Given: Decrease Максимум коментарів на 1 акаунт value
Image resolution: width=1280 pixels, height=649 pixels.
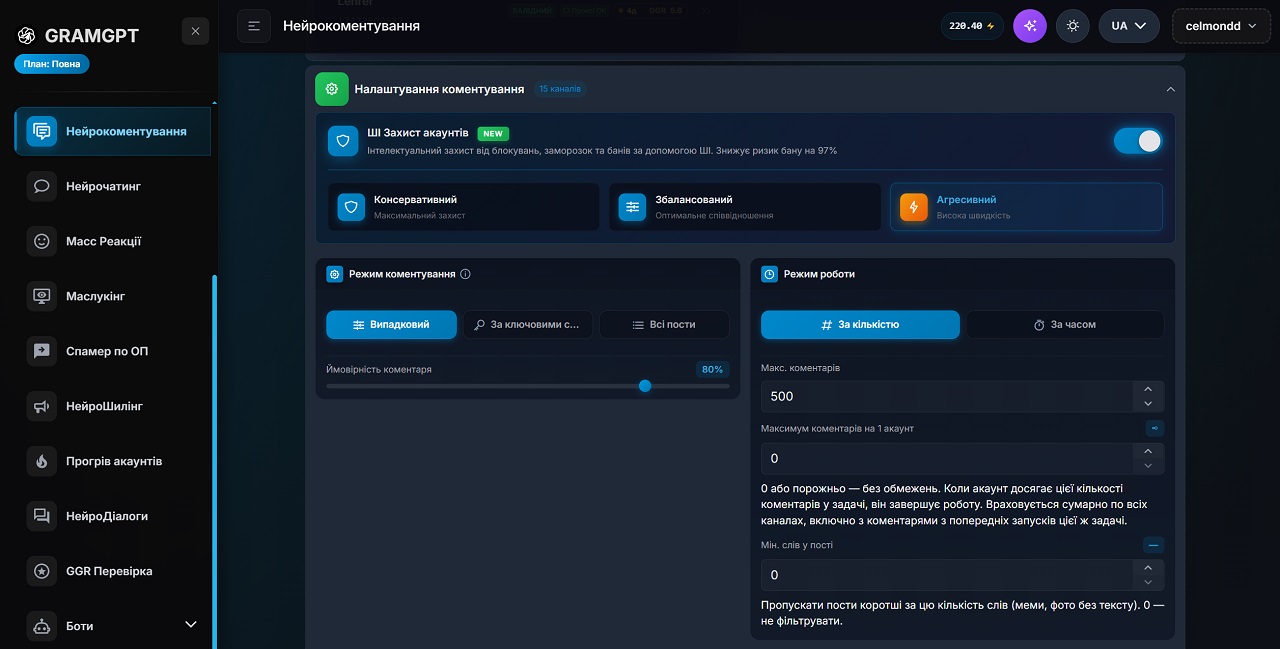Looking at the screenshot, I should (x=1148, y=466).
